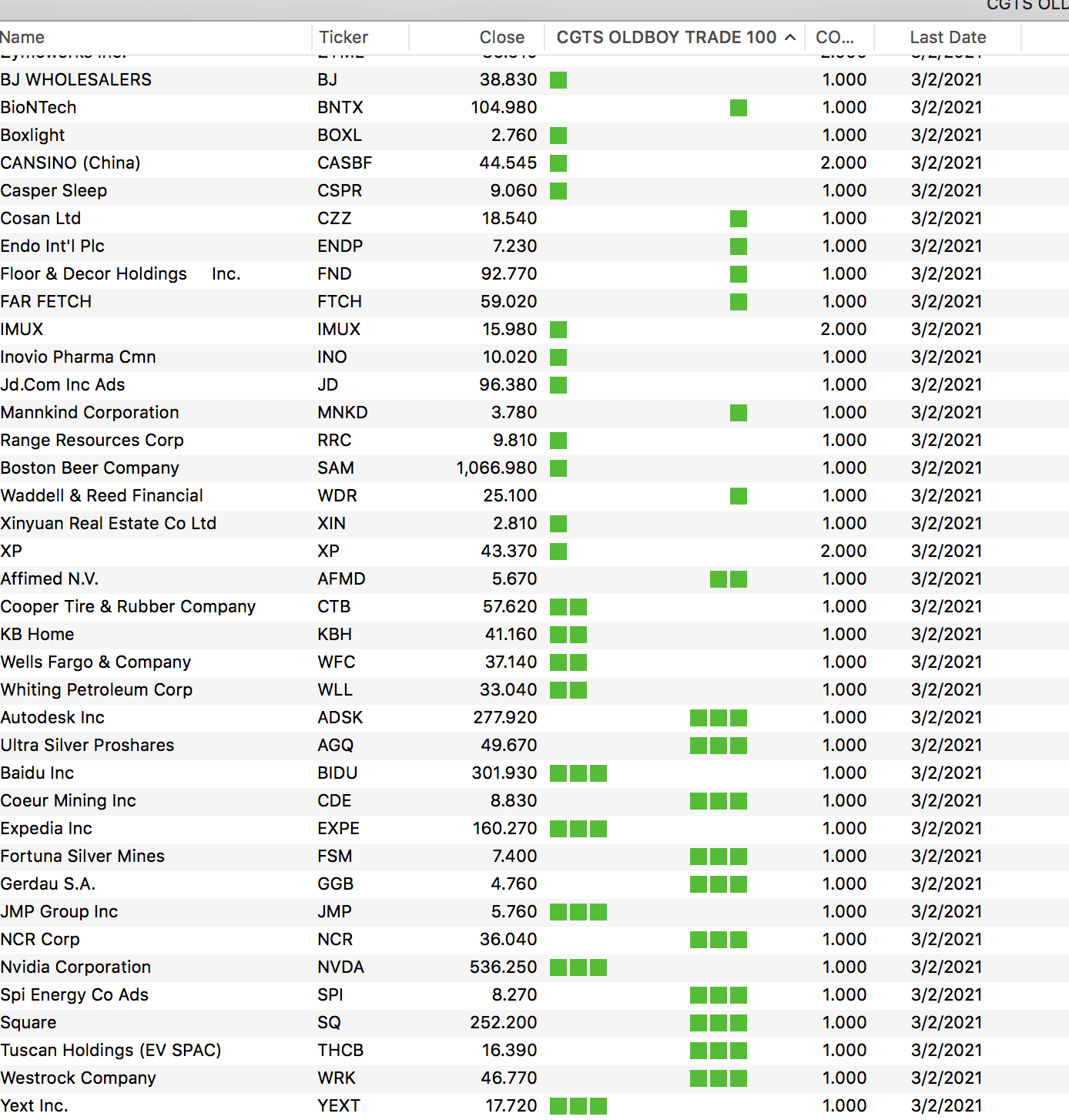Select the BJ WHOLESALERS row name
The height and width of the screenshot is (1120, 1069).
click(x=76, y=80)
